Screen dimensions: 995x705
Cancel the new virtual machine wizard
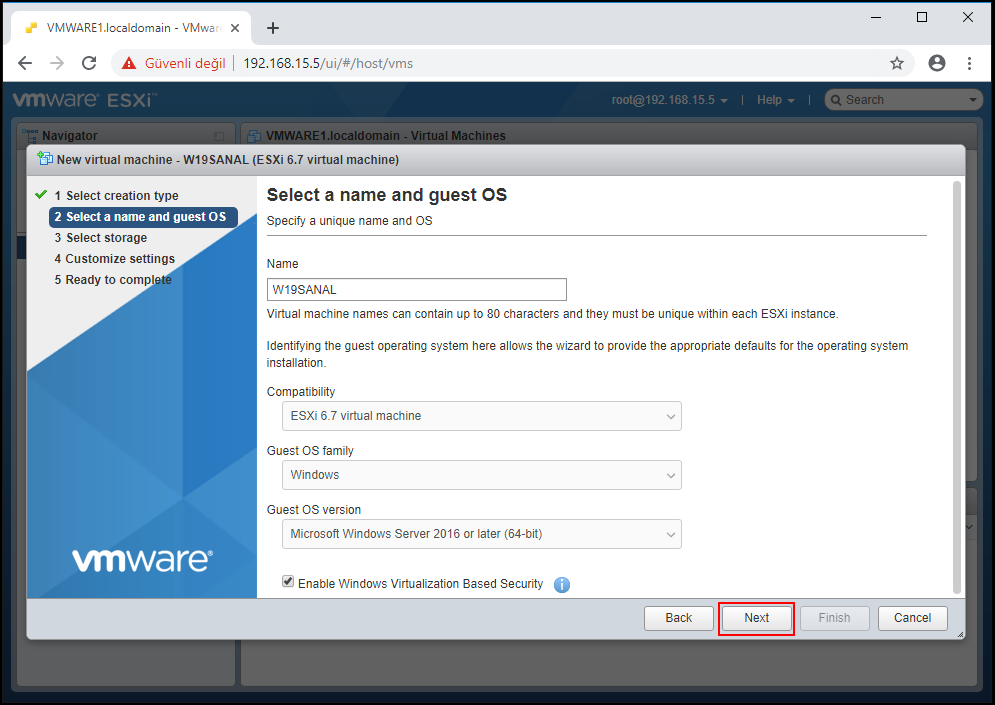click(x=913, y=618)
